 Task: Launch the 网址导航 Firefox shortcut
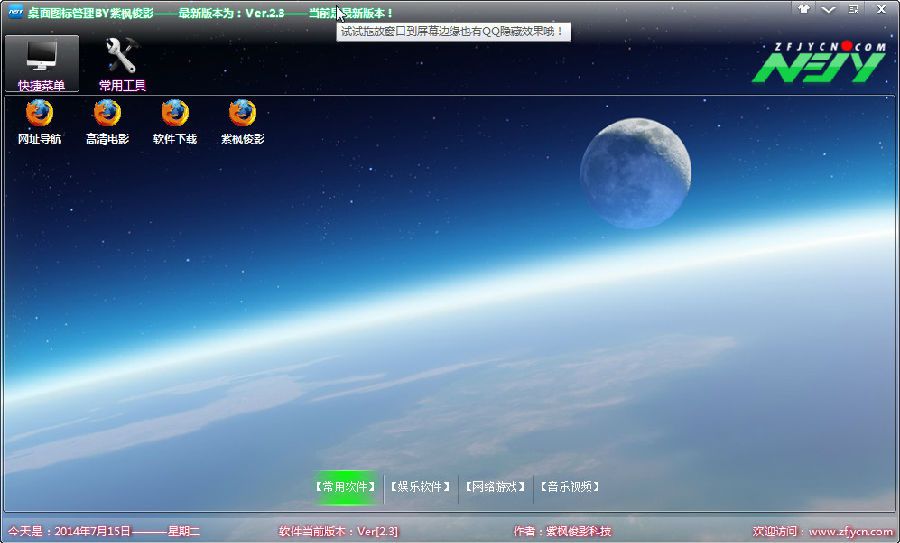coord(39,122)
